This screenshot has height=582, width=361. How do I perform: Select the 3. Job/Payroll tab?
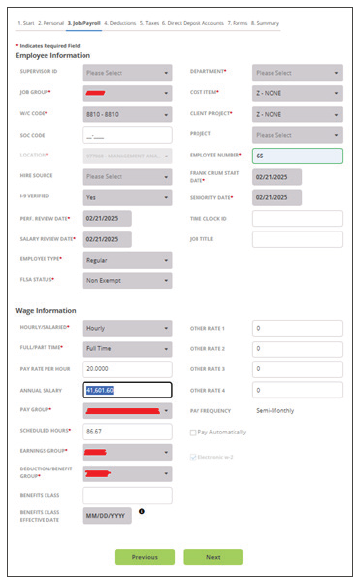[84, 23]
